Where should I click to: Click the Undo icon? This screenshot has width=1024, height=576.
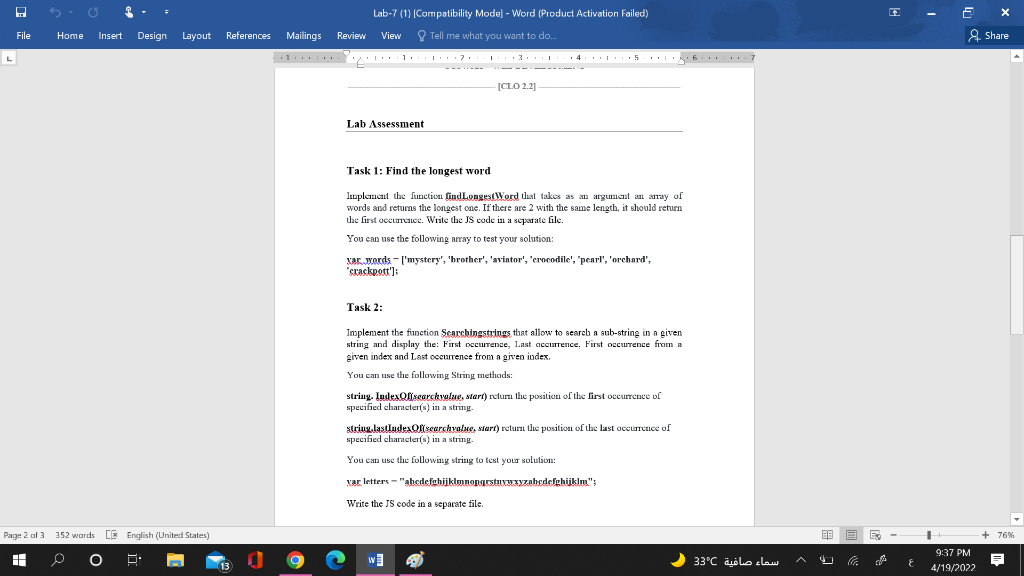55,11
